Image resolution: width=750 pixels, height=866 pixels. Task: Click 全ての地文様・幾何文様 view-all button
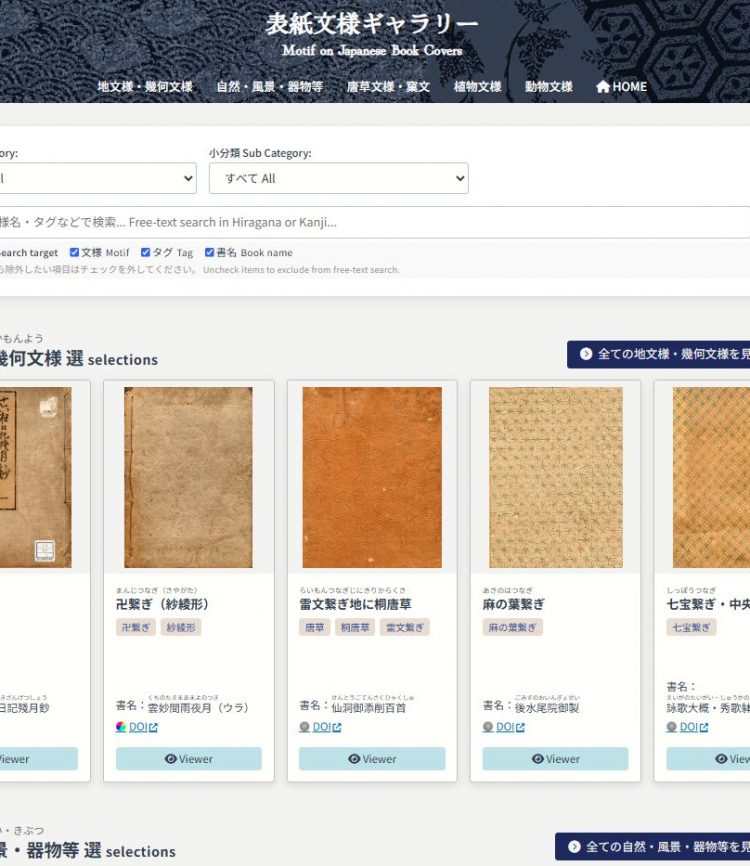658,354
